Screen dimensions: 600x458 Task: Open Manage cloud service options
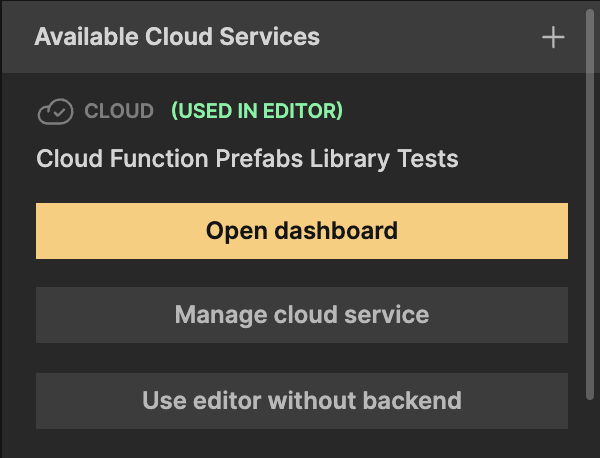click(x=301, y=315)
